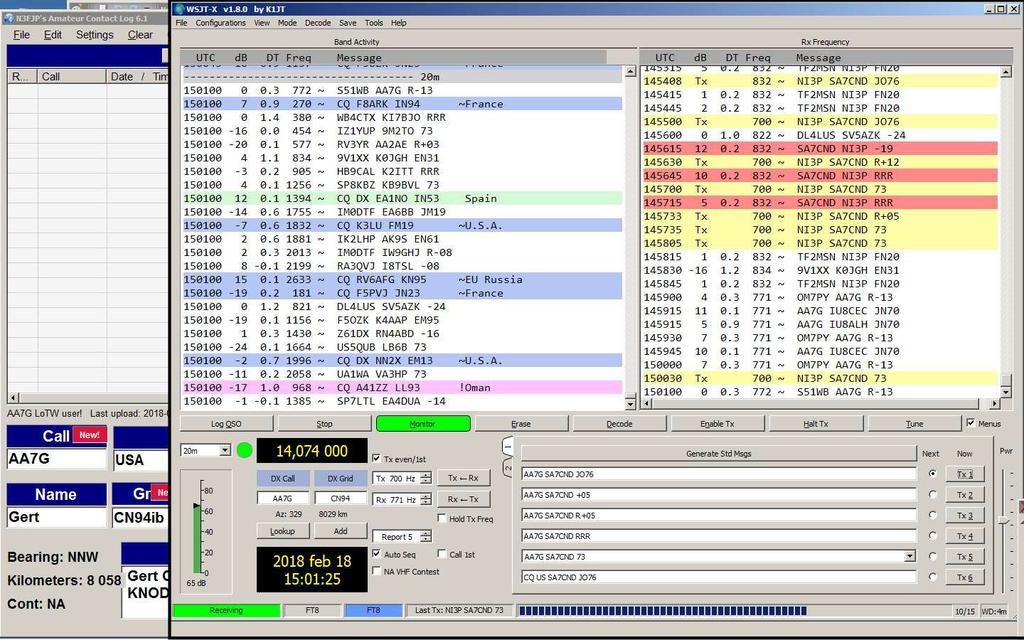Select the Next radio button for Tx 3
Screen dimensions: 1024x640
(x=933, y=515)
